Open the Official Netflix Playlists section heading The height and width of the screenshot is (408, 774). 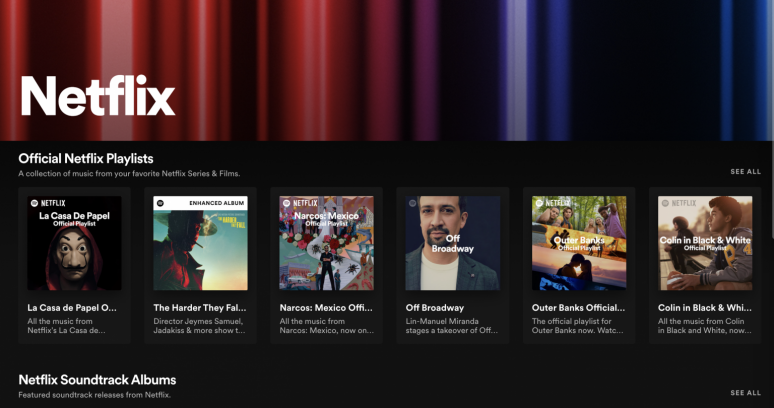point(86,158)
